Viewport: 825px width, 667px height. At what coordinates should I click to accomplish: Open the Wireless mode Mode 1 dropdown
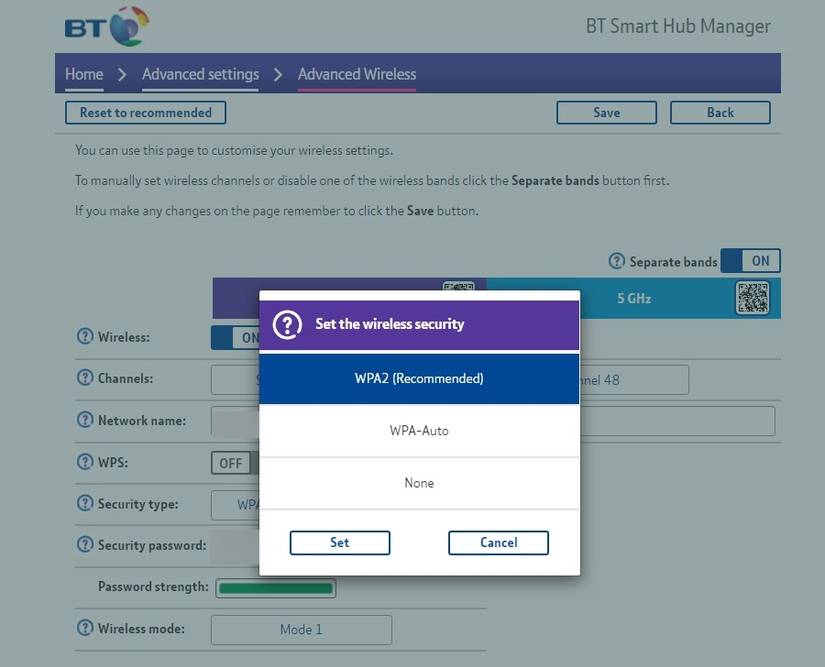[x=300, y=629]
